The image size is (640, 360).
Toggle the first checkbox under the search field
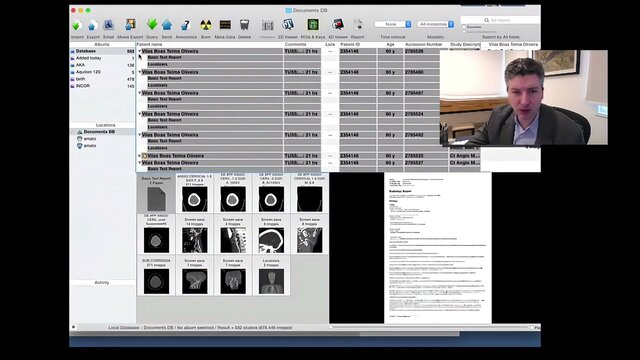(x=464, y=27)
